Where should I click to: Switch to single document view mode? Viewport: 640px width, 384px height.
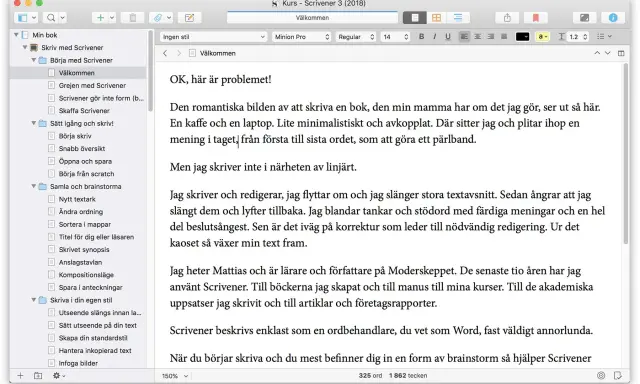click(415, 18)
